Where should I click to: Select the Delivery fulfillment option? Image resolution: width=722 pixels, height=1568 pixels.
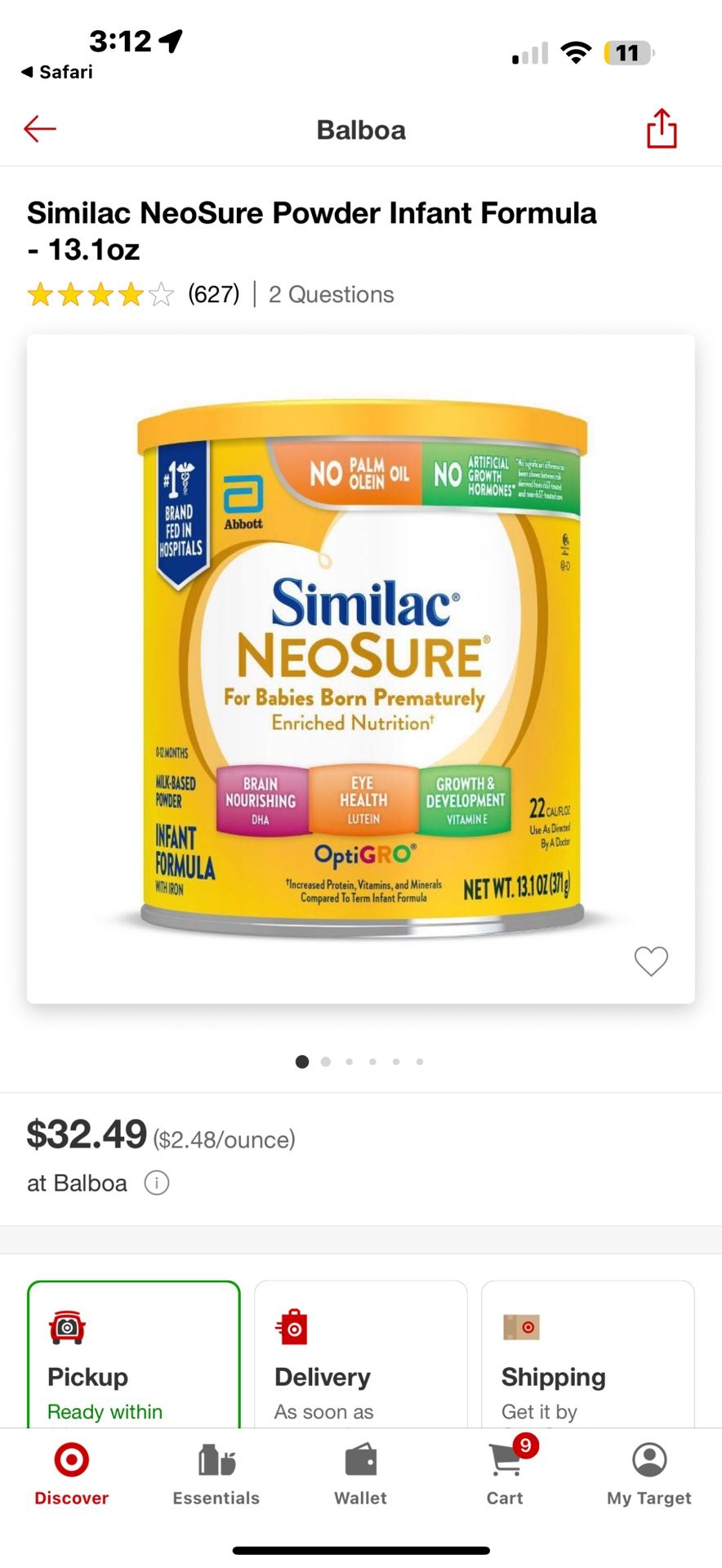pyautogui.click(x=361, y=1355)
